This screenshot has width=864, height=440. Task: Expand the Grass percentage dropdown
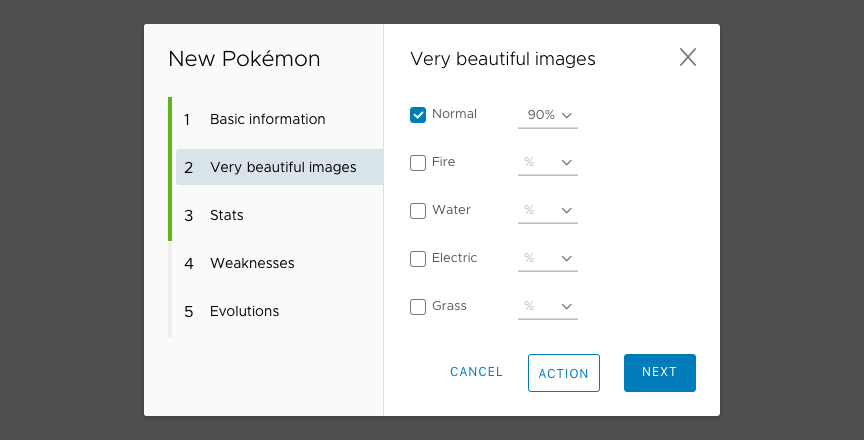548,307
